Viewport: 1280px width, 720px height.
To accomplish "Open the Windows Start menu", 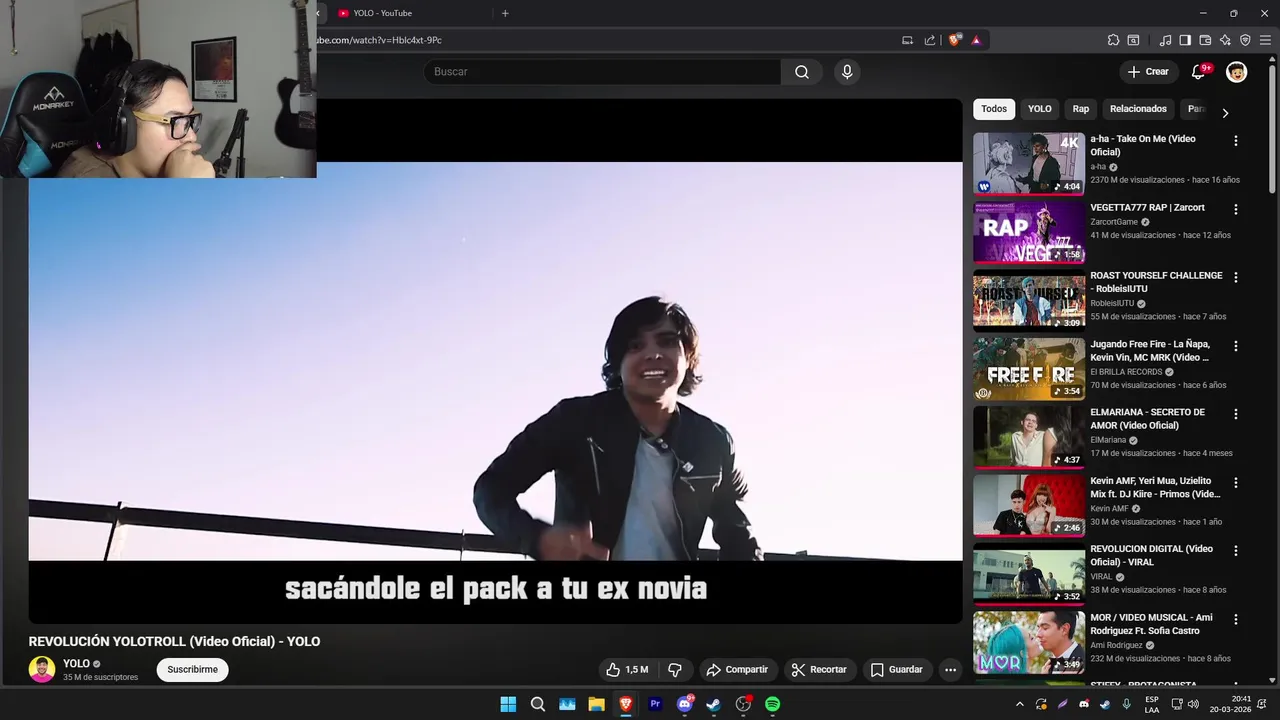I will coord(508,704).
